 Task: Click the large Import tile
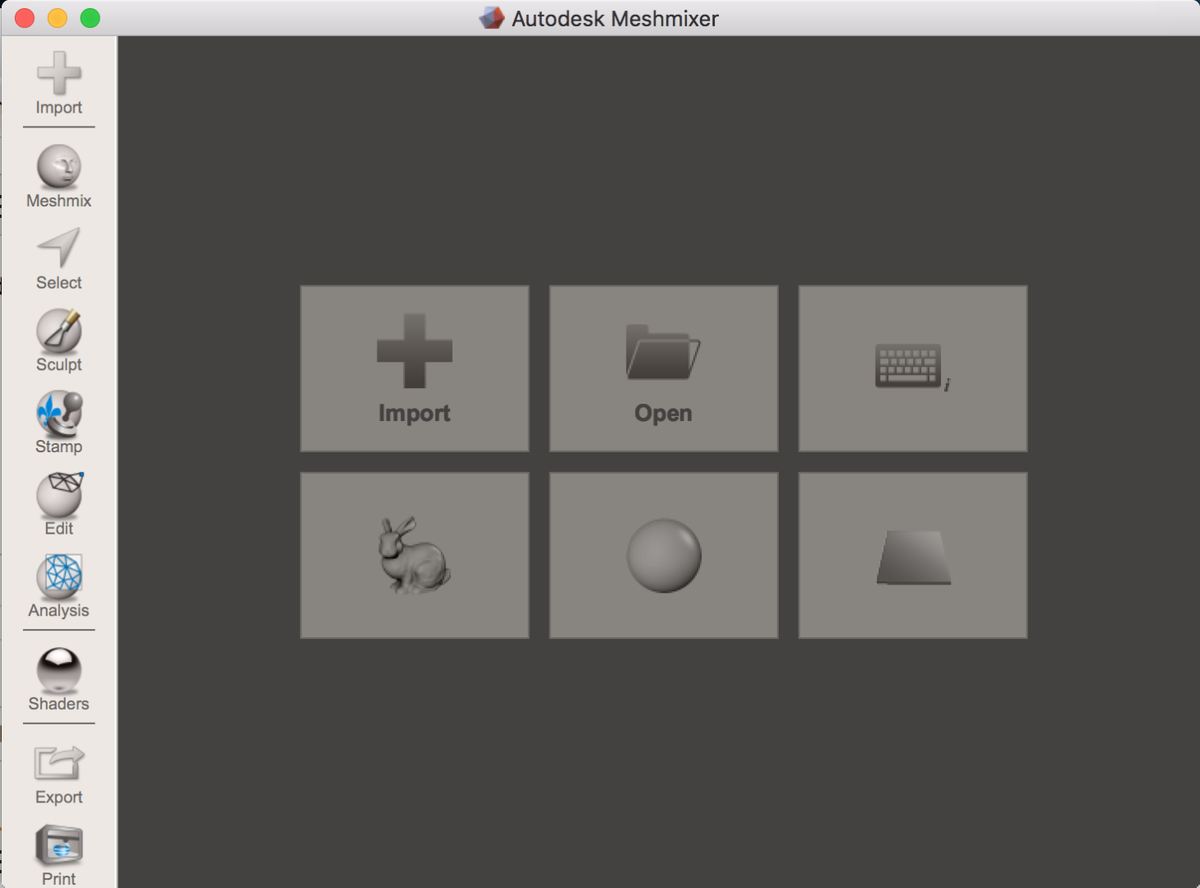[414, 368]
